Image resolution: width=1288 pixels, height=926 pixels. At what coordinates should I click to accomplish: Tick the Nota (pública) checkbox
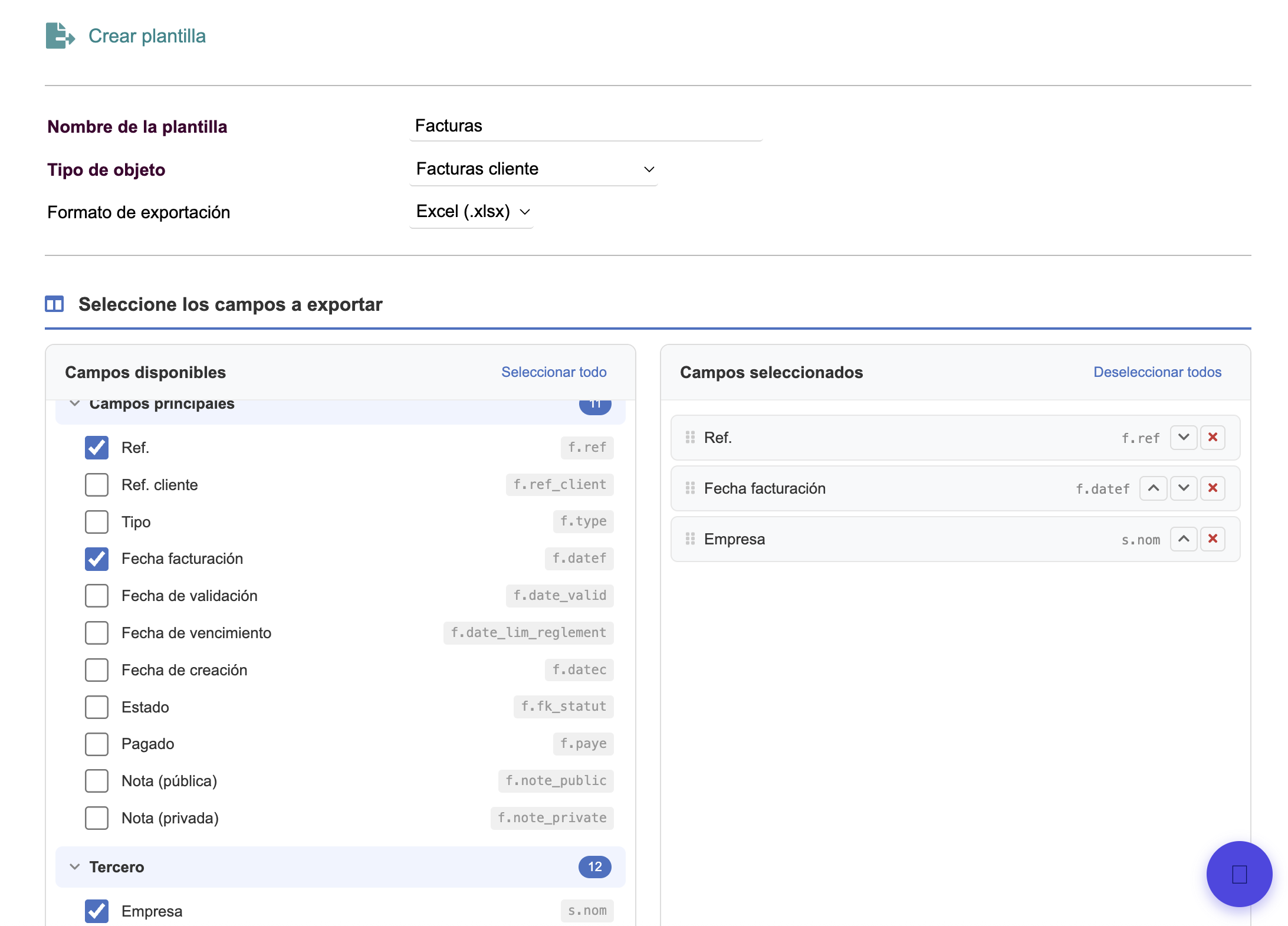[x=97, y=781]
